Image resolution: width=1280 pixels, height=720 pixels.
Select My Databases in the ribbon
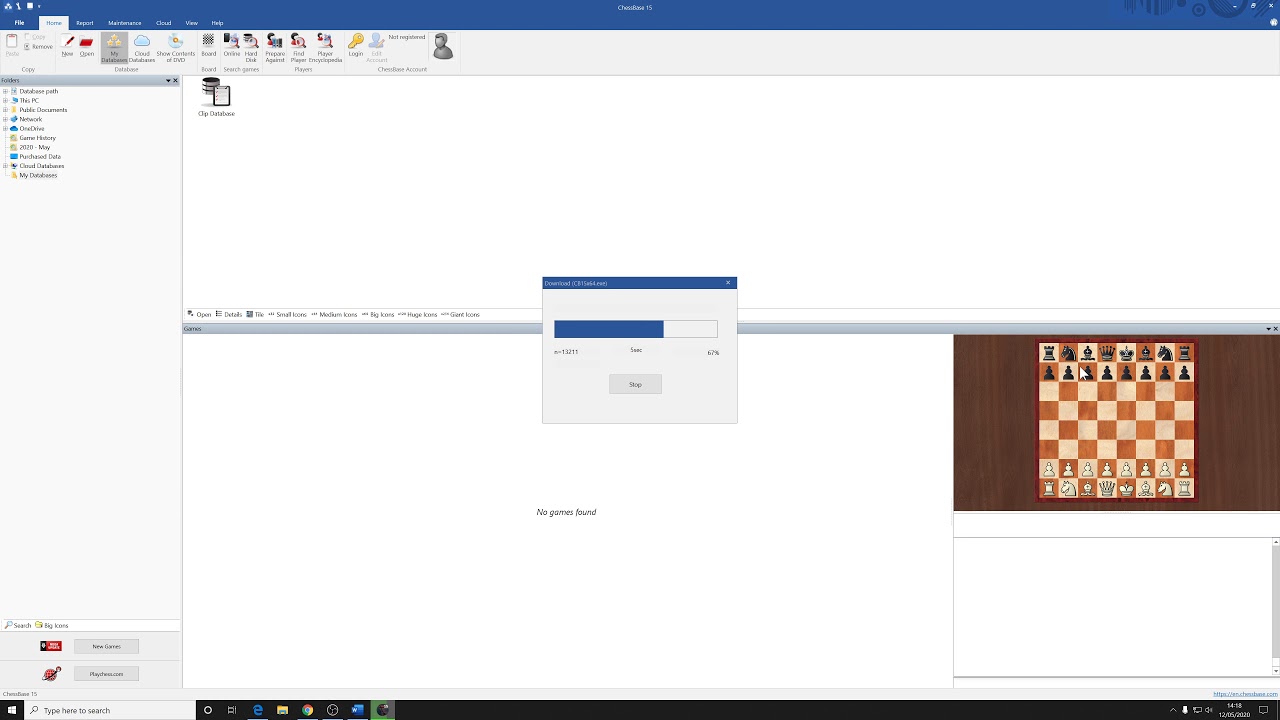114,48
